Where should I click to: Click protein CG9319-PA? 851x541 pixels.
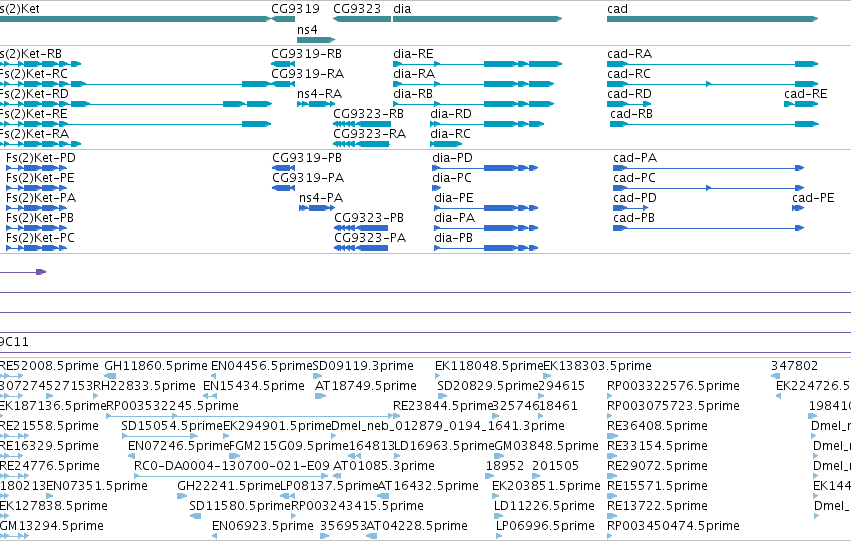point(283,188)
